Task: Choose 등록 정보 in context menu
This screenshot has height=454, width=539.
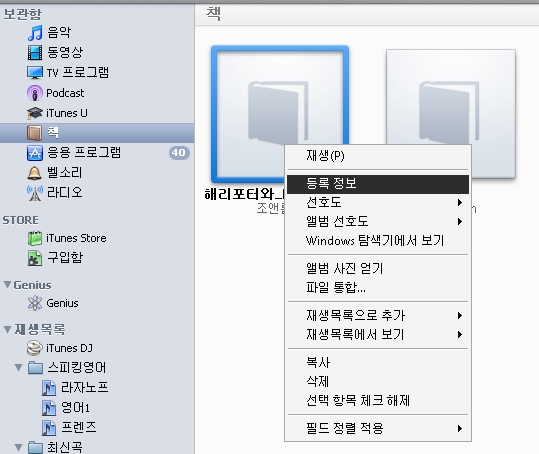Action: (378, 184)
